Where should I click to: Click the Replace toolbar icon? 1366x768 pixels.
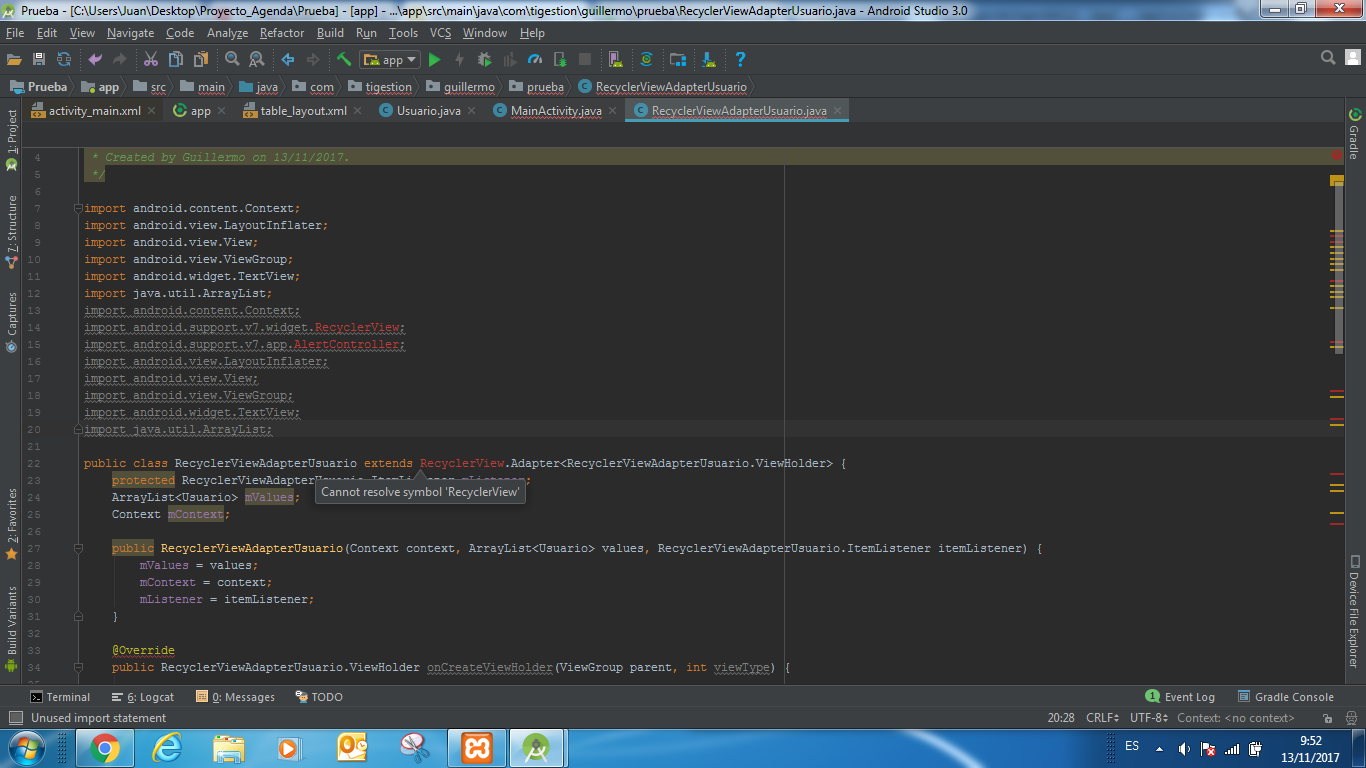click(x=256, y=60)
